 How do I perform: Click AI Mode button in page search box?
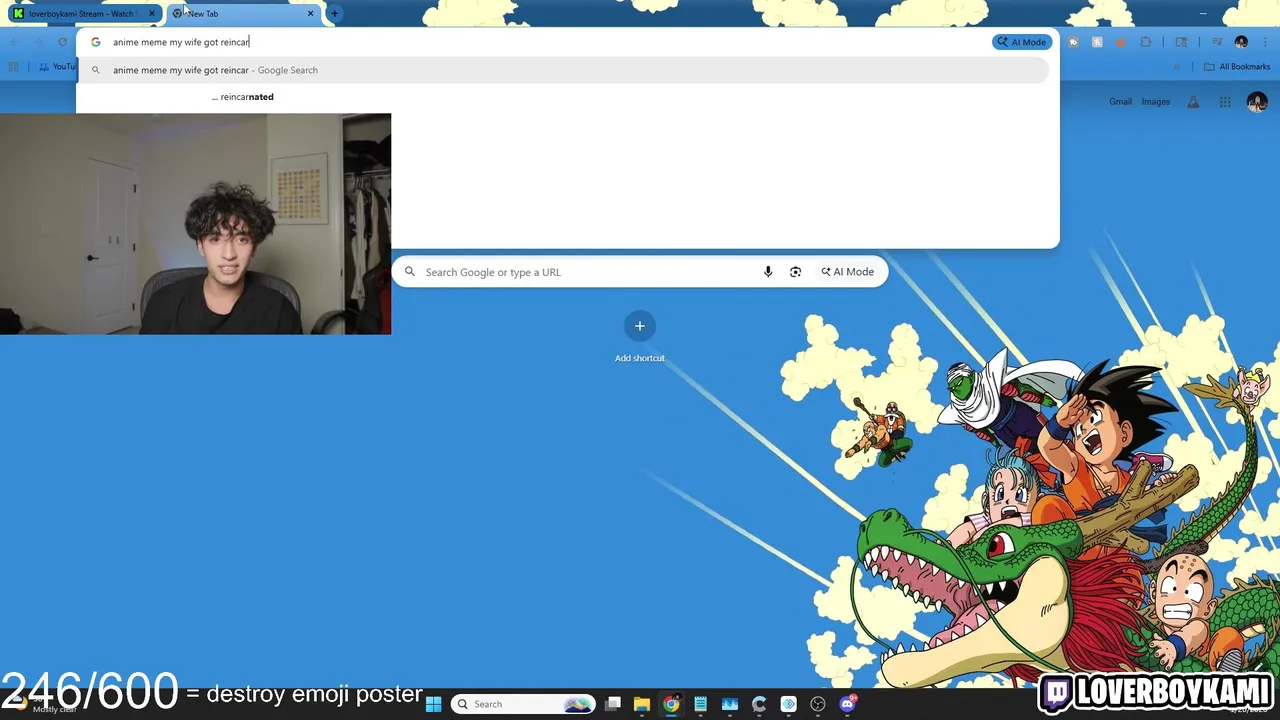coord(848,272)
